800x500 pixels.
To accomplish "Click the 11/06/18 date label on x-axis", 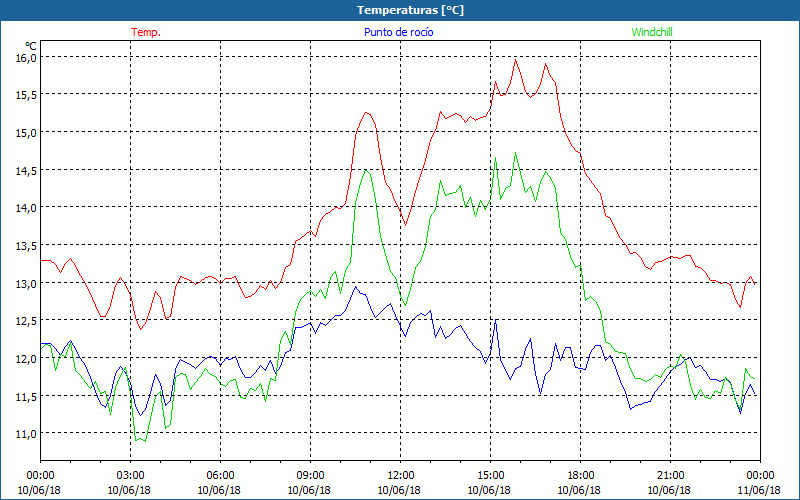I will (759, 490).
